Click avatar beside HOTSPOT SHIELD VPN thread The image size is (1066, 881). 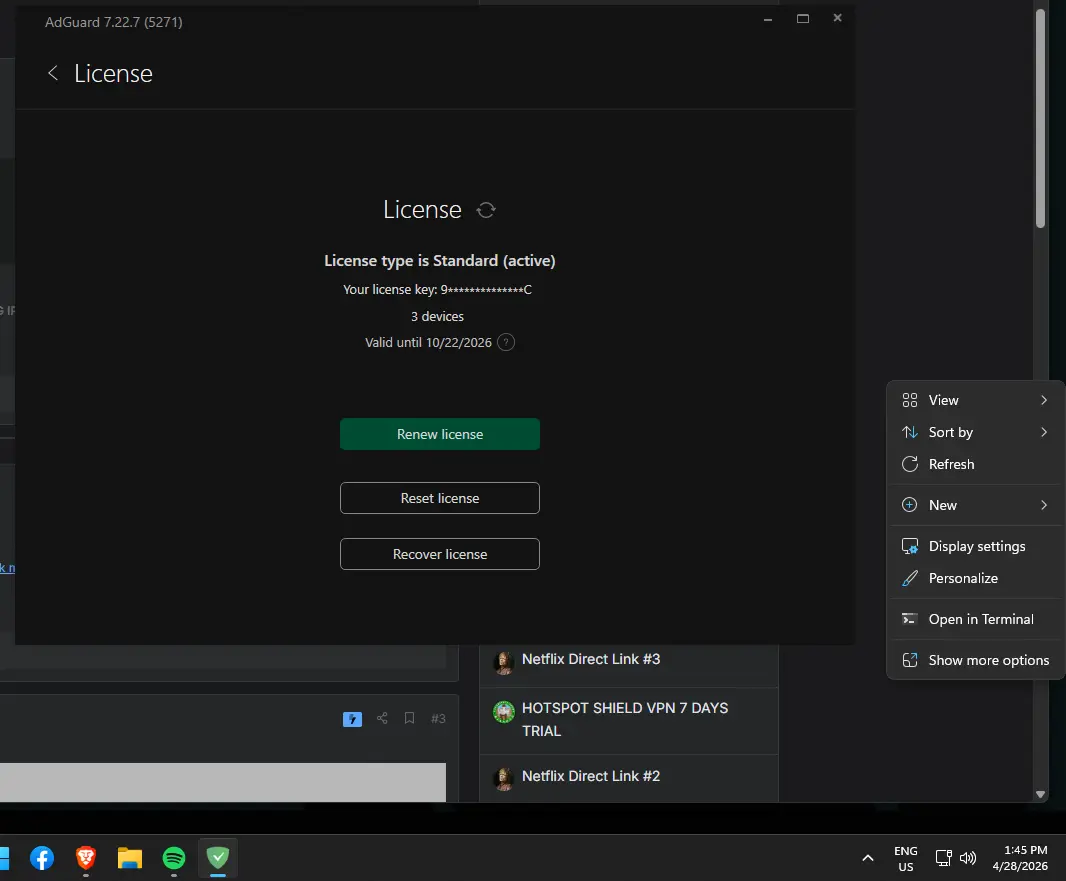[x=504, y=712]
